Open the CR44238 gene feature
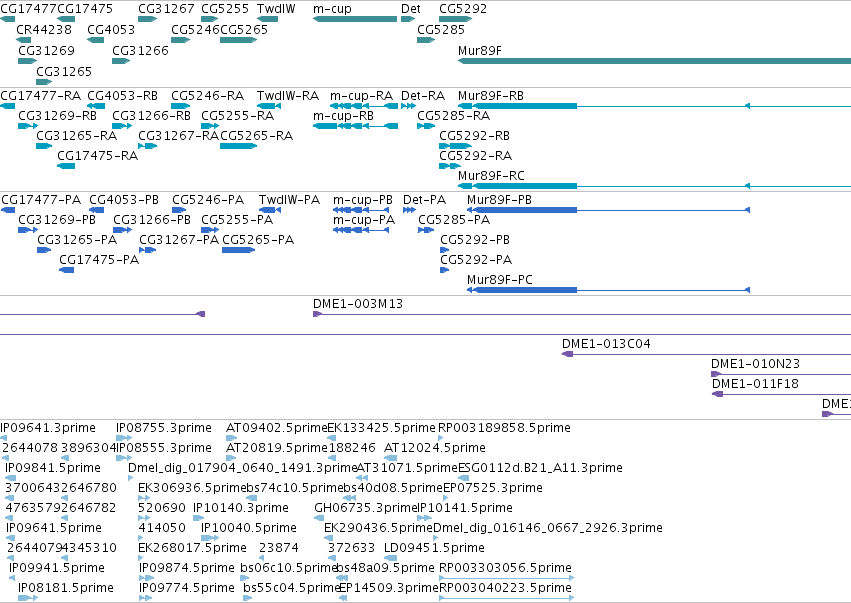 coord(23,40)
